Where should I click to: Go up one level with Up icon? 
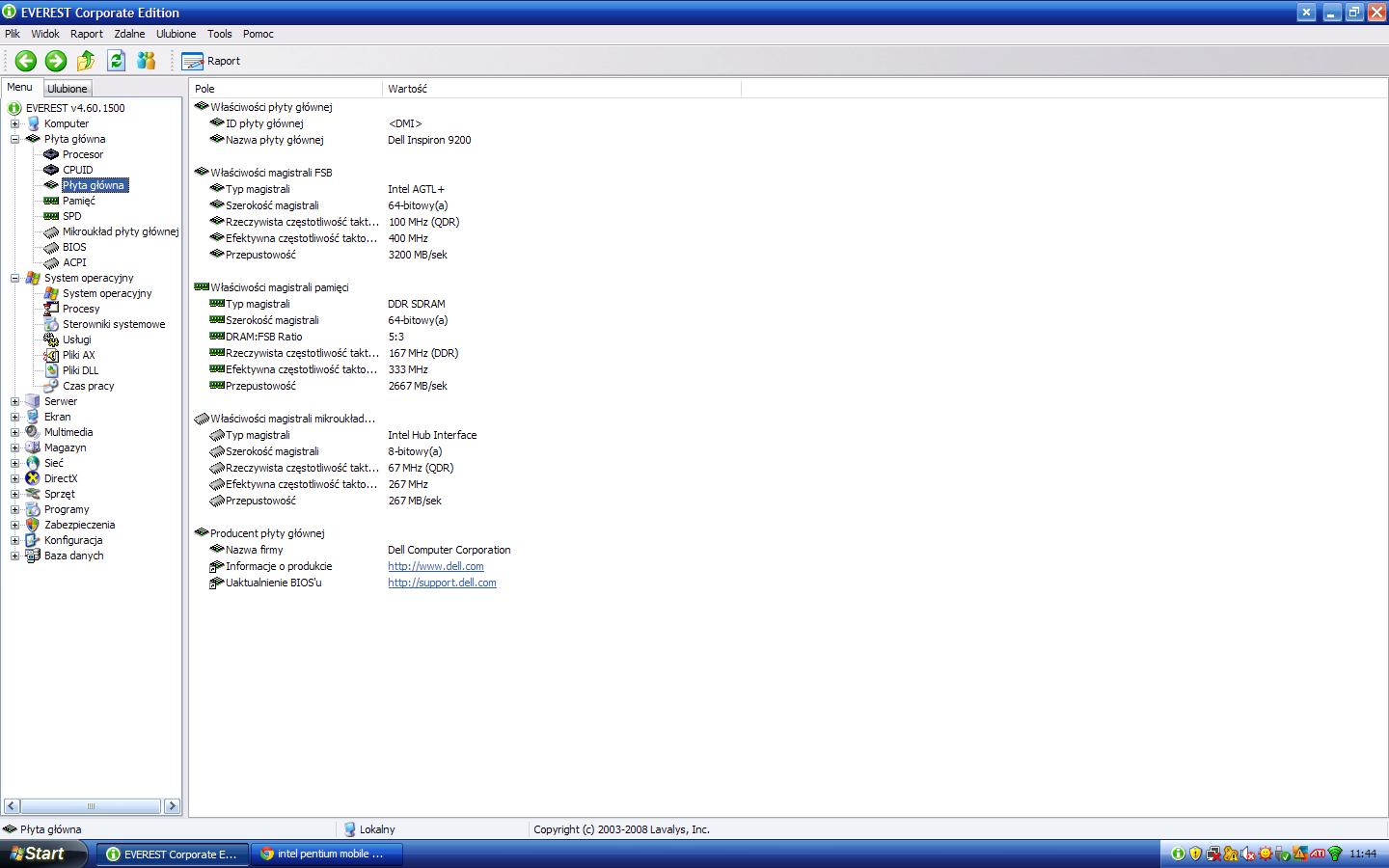pyautogui.click(x=86, y=61)
